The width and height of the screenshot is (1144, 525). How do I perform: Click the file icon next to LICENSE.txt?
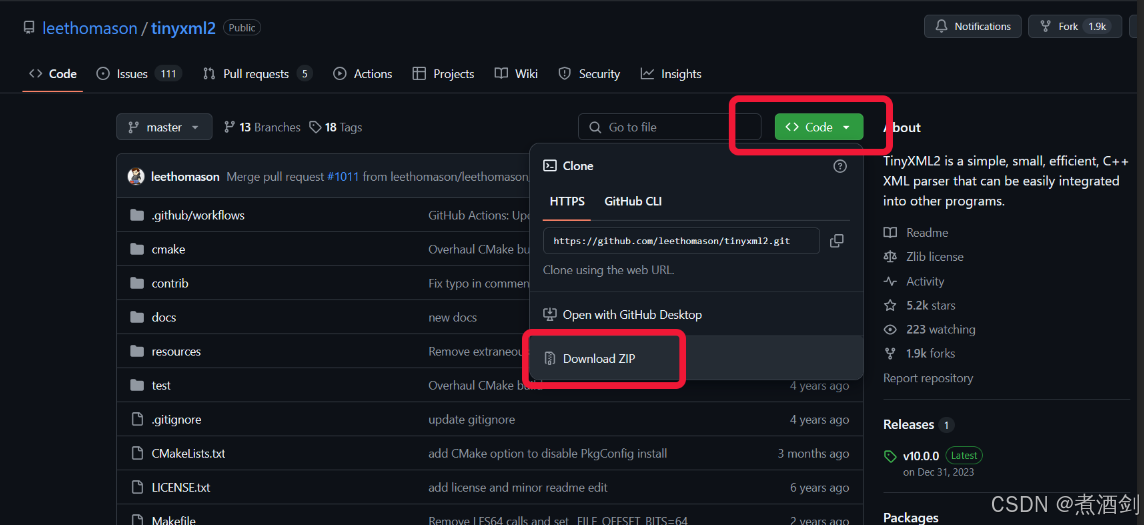click(136, 487)
